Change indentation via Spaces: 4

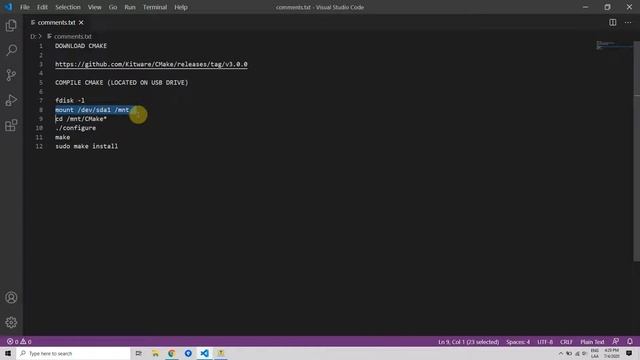click(x=518, y=342)
